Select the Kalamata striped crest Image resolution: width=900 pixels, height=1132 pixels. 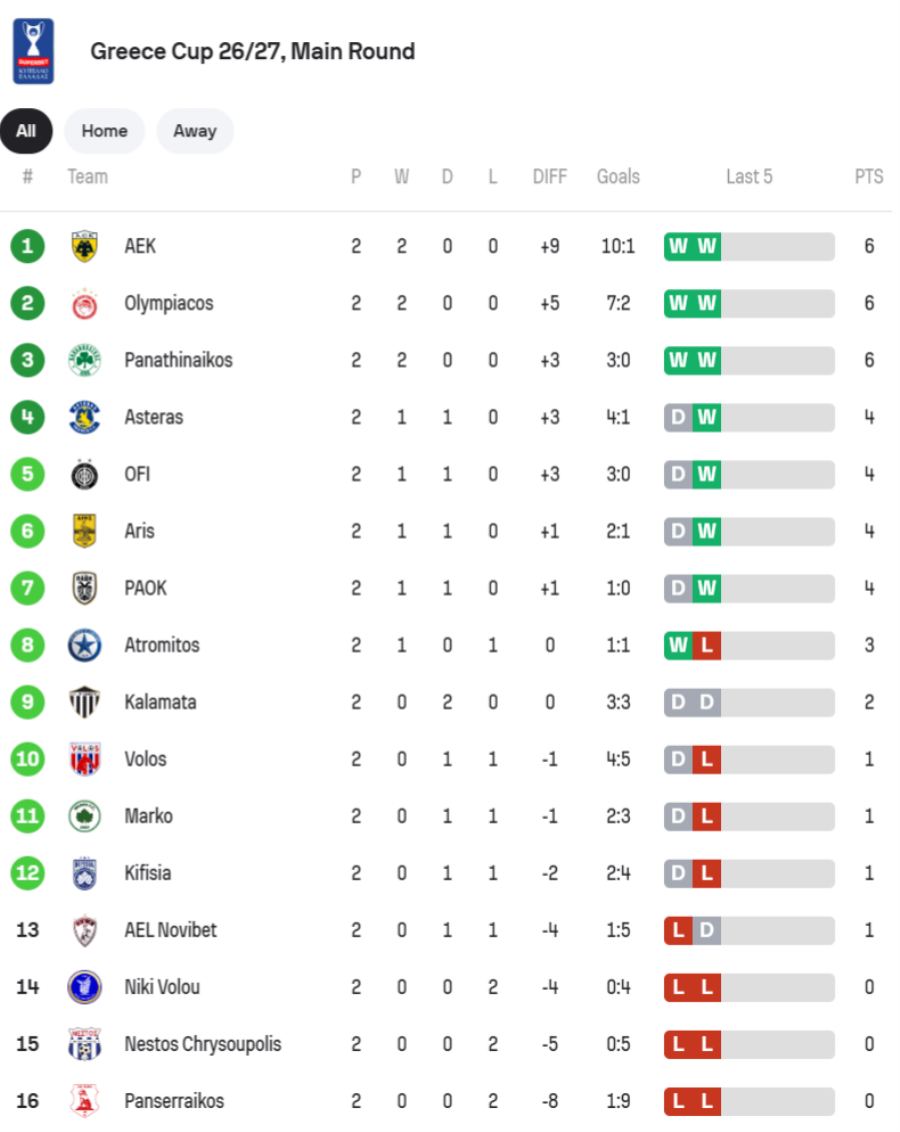pos(84,702)
